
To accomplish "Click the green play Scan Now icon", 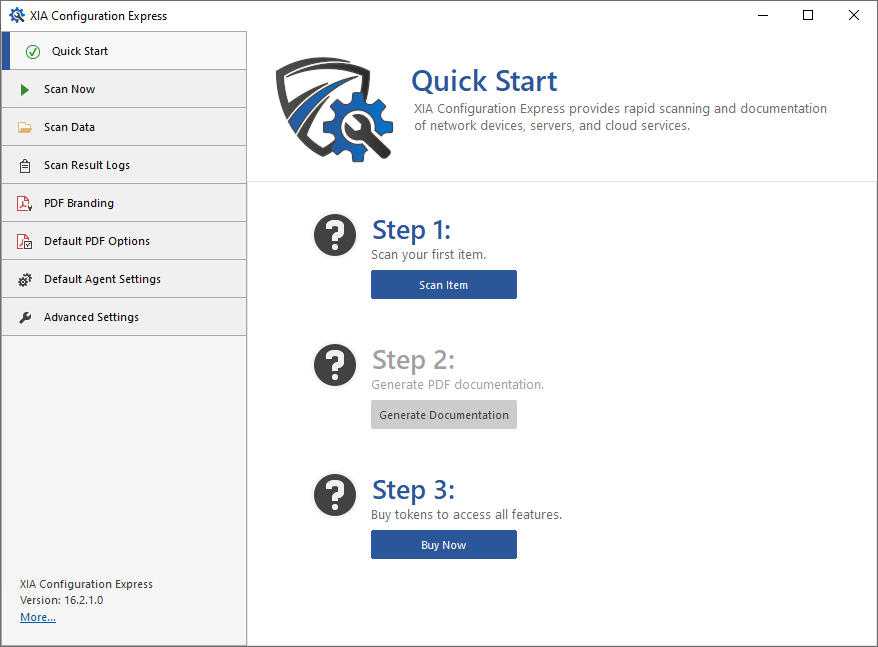I will 25,90.
